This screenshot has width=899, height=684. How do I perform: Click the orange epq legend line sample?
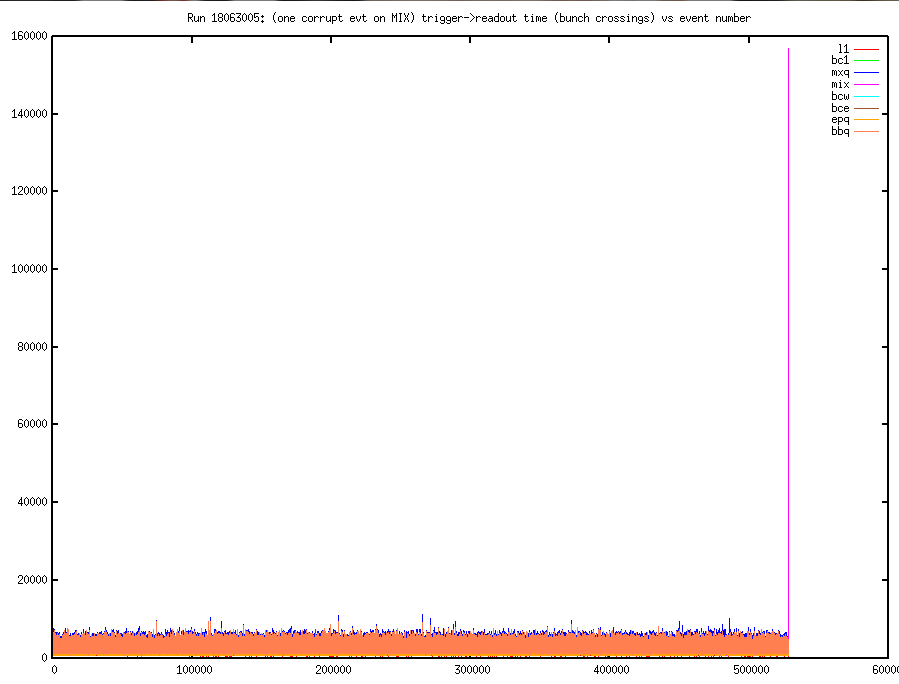point(866,120)
